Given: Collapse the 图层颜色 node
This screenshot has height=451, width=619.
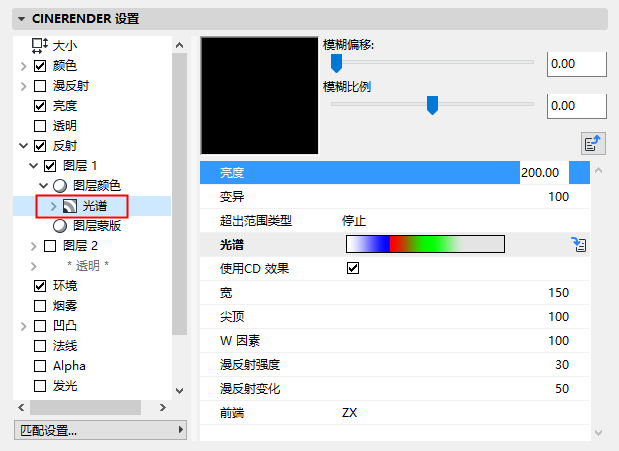Looking at the screenshot, I should pyautogui.click(x=43, y=186).
